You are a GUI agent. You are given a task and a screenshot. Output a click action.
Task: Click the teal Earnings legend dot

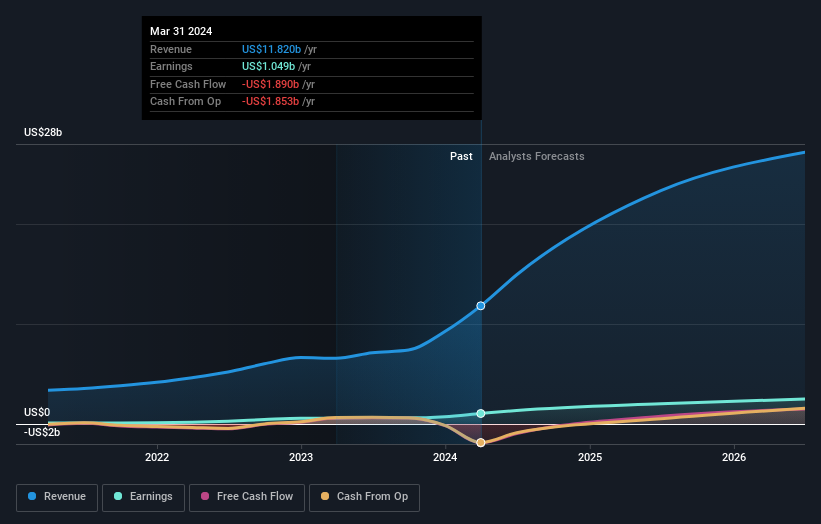(x=118, y=496)
